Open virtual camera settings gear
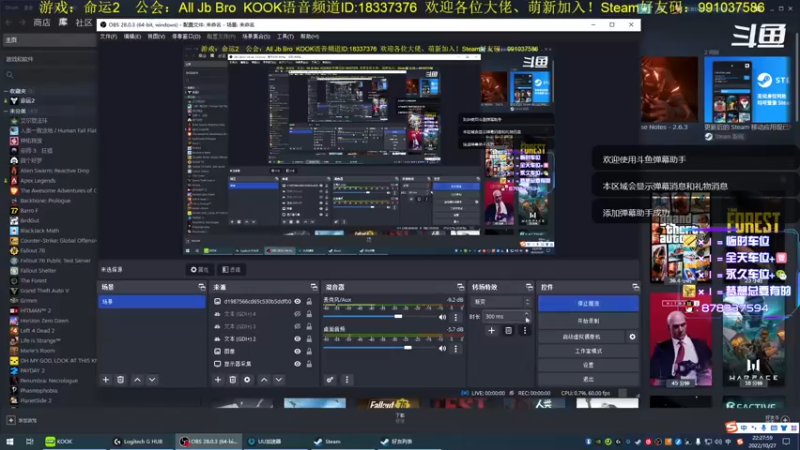Image resolution: width=800 pixels, height=450 pixels. tap(633, 337)
